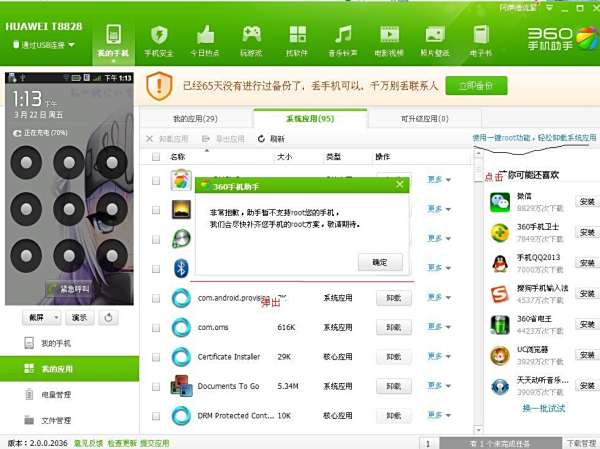Switch to 系统应用(95) tab
600x449 pixels.
[x=310, y=119]
